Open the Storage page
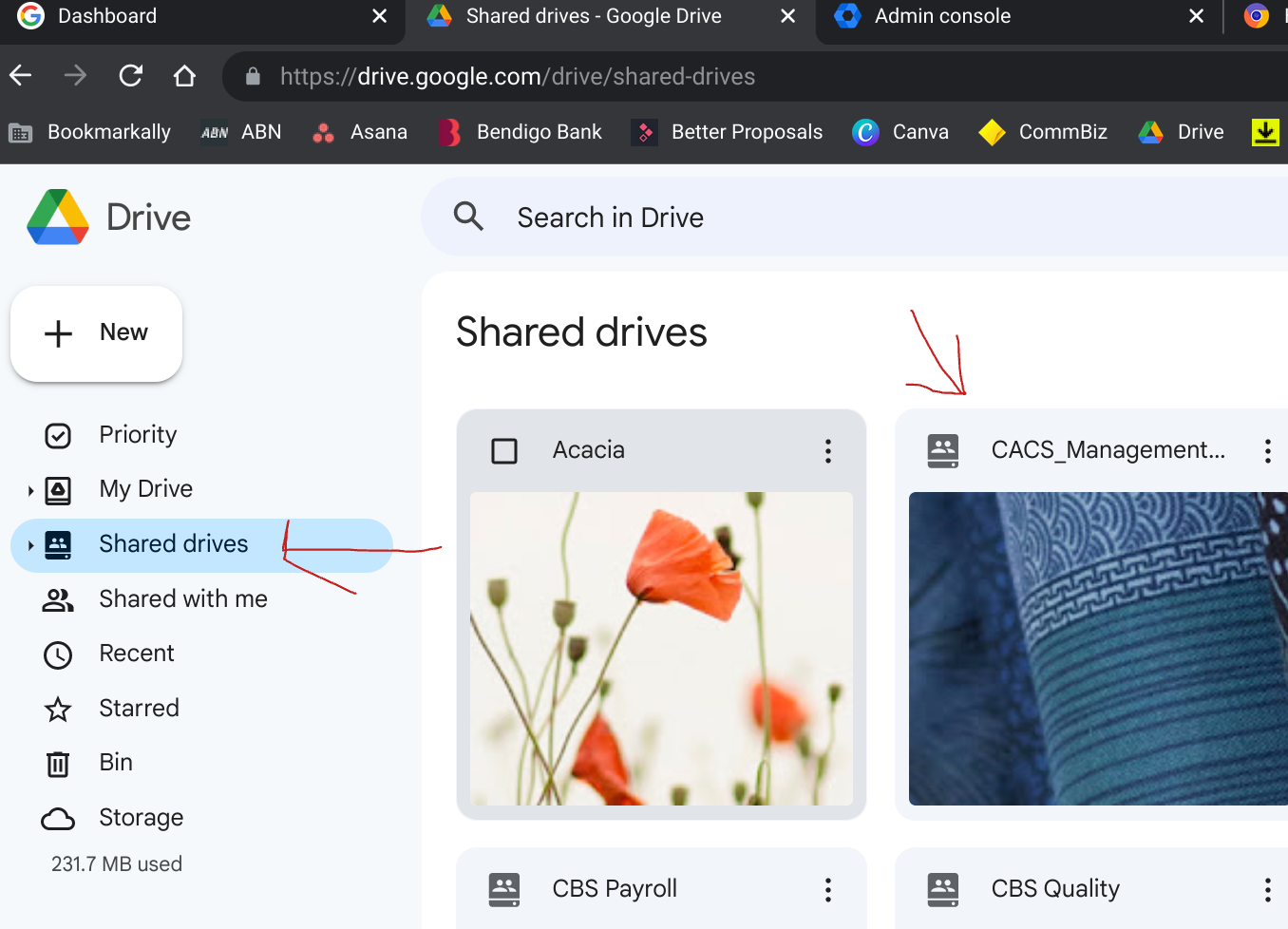 (141, 818)
